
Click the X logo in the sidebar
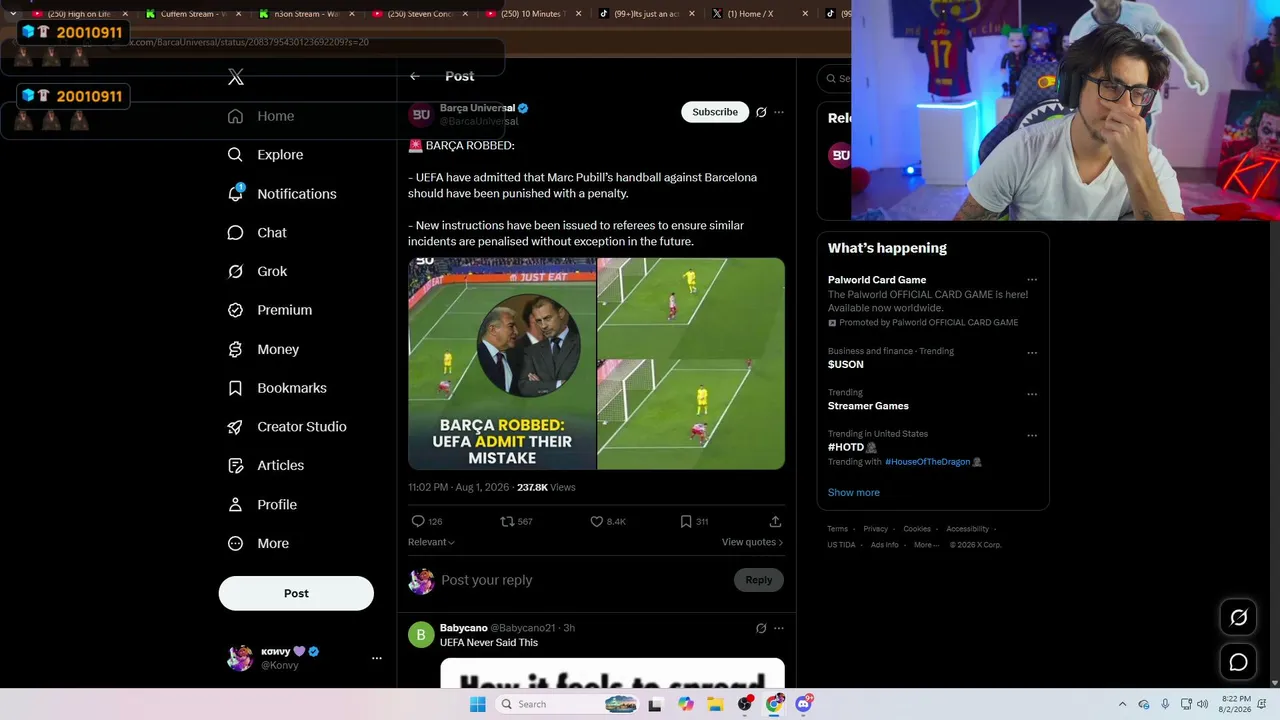(x=236, y=77)
